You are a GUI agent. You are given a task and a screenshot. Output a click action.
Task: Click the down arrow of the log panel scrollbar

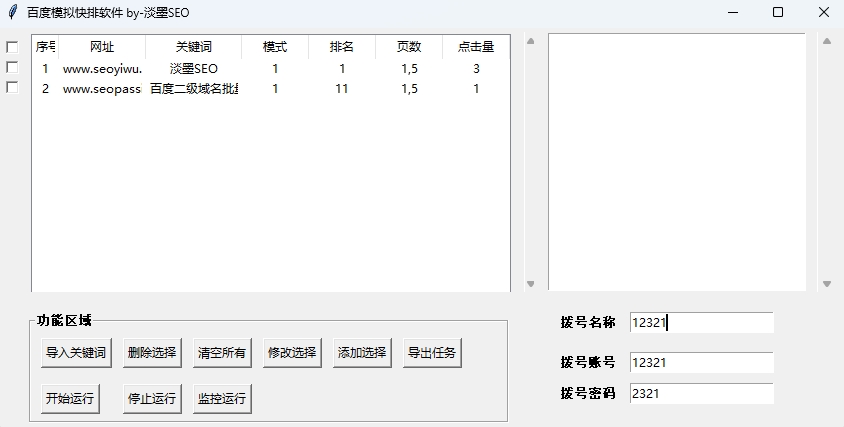click(x=827, y=284)
